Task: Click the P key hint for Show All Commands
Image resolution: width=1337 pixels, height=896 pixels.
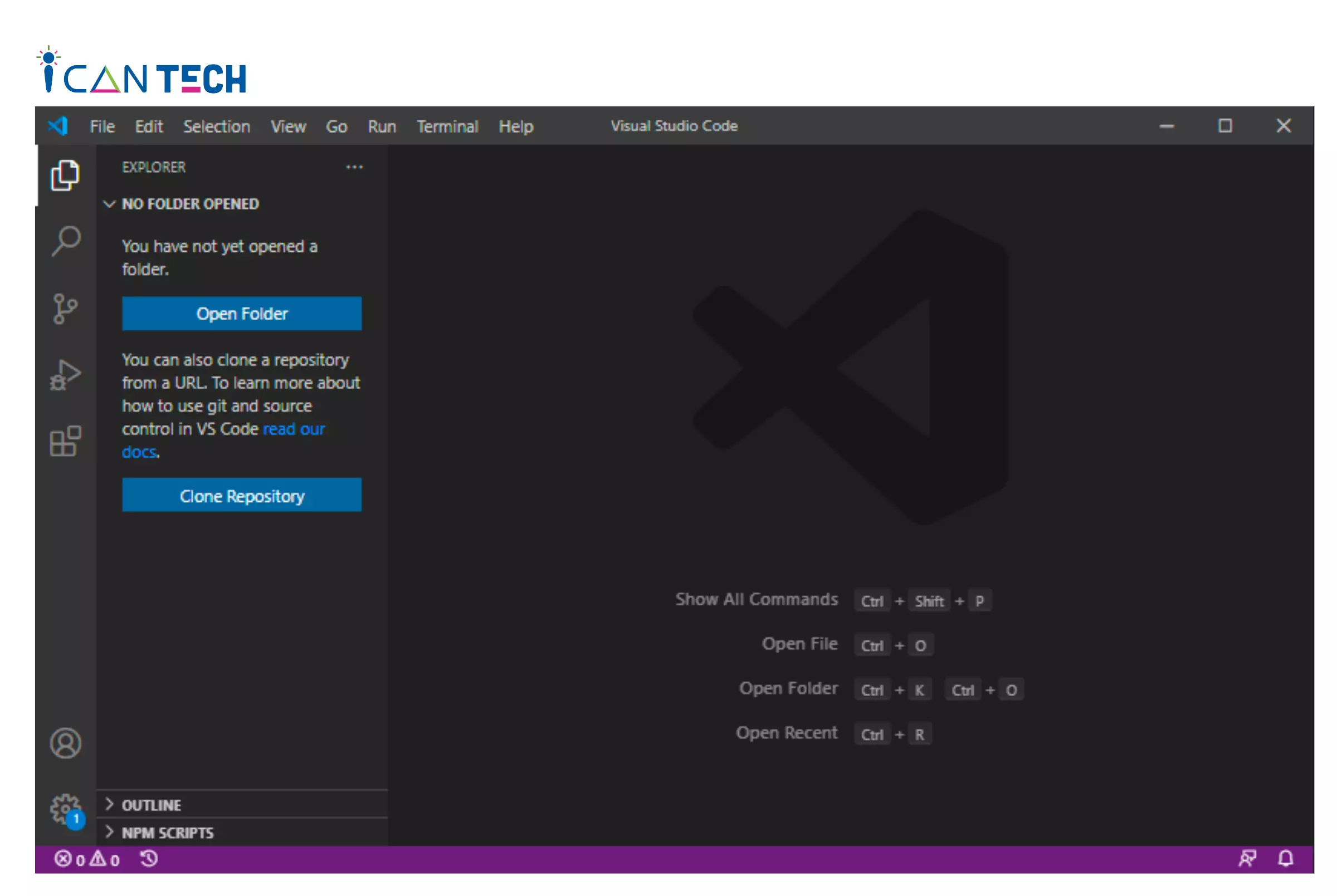Action: (980, 601)
